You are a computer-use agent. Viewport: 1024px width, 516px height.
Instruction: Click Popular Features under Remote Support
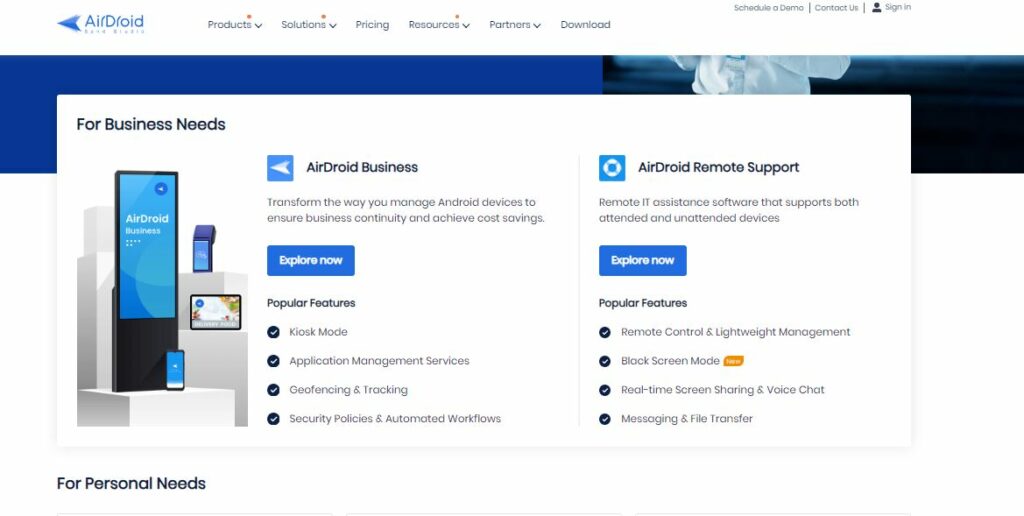(643, 303)
